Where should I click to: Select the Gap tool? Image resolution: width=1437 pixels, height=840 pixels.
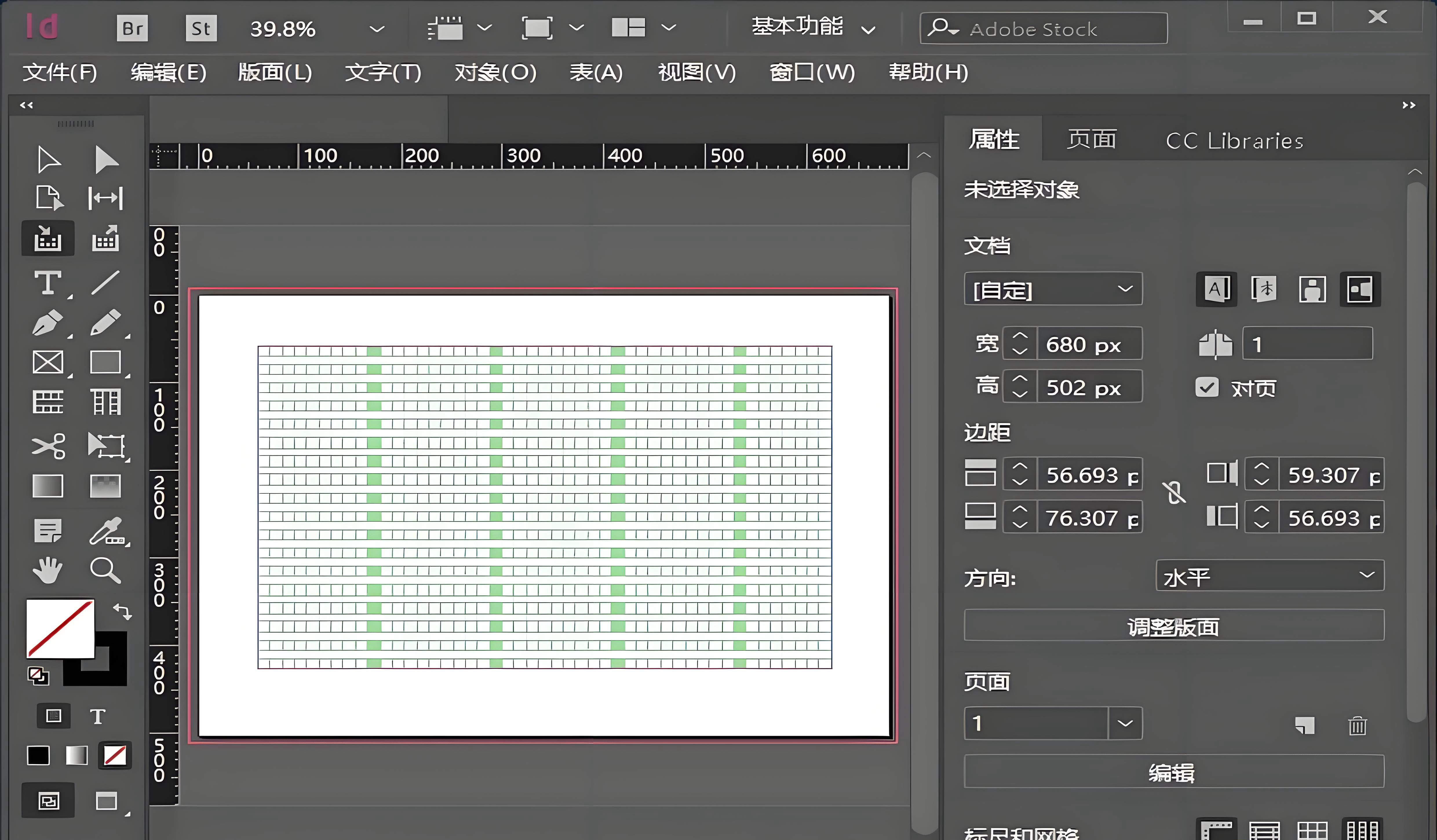(x=105, y=198)
